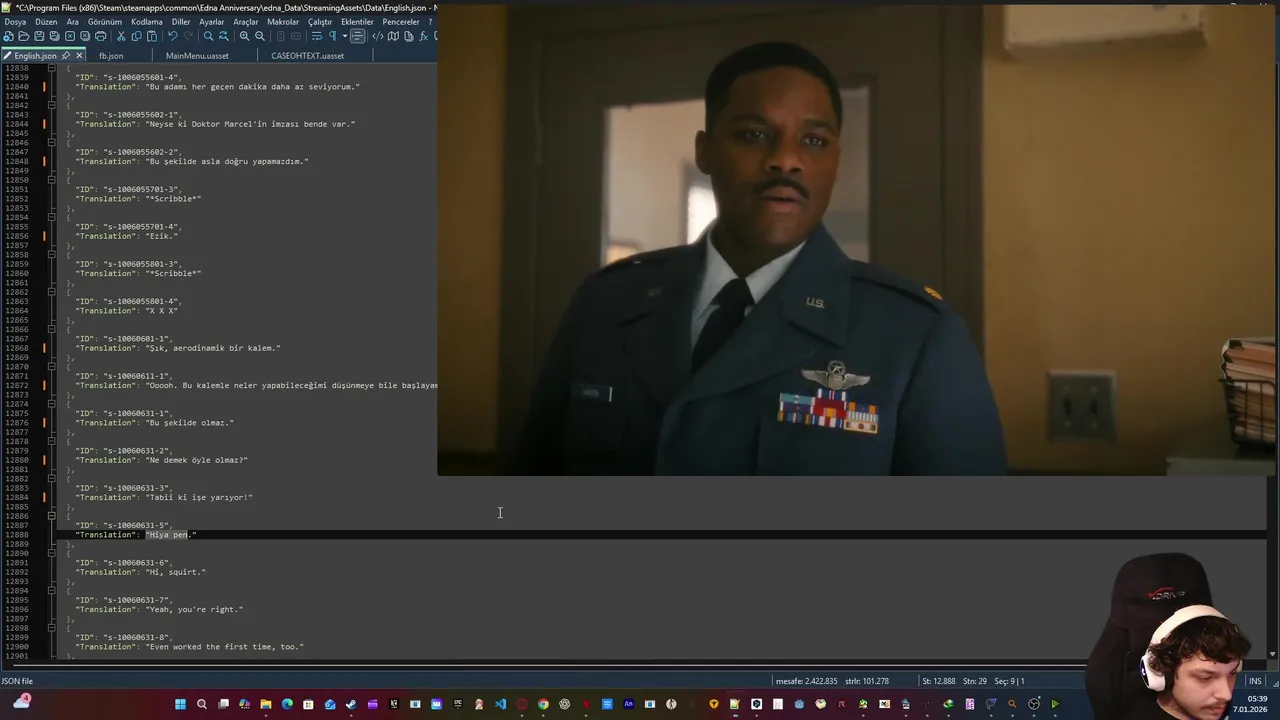Zoom in using the plus magnifier icon

point(244,36)
